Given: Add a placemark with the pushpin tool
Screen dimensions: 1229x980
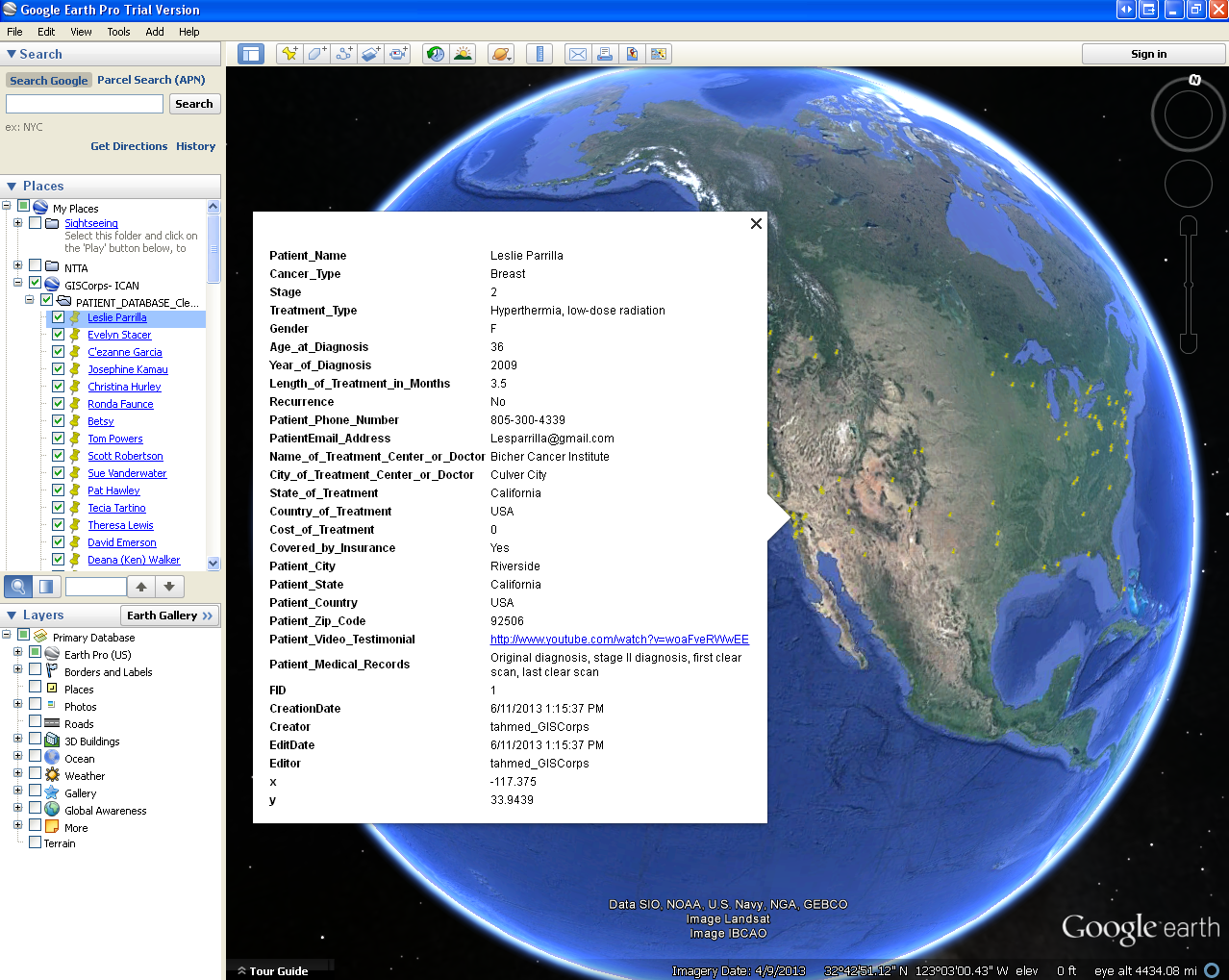Looking at the screenshot, I should [x=288, y=54].
